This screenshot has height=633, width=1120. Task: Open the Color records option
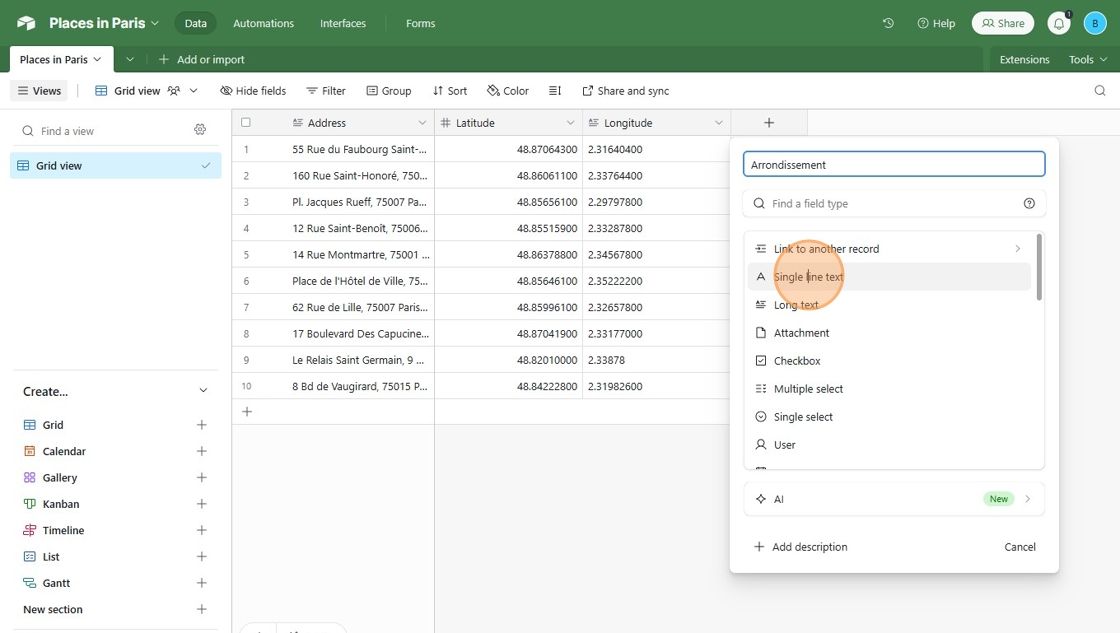508,91
